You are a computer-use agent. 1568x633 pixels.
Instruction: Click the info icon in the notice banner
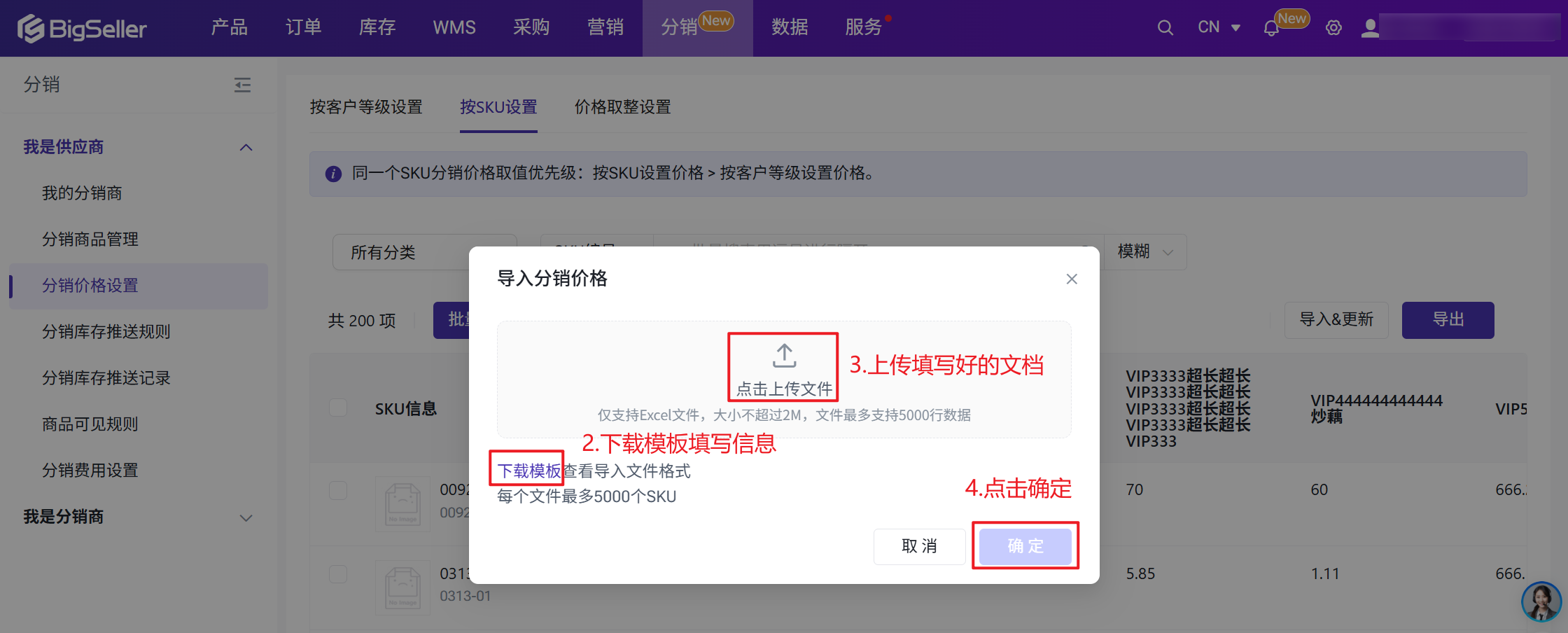tap(333, 174)
